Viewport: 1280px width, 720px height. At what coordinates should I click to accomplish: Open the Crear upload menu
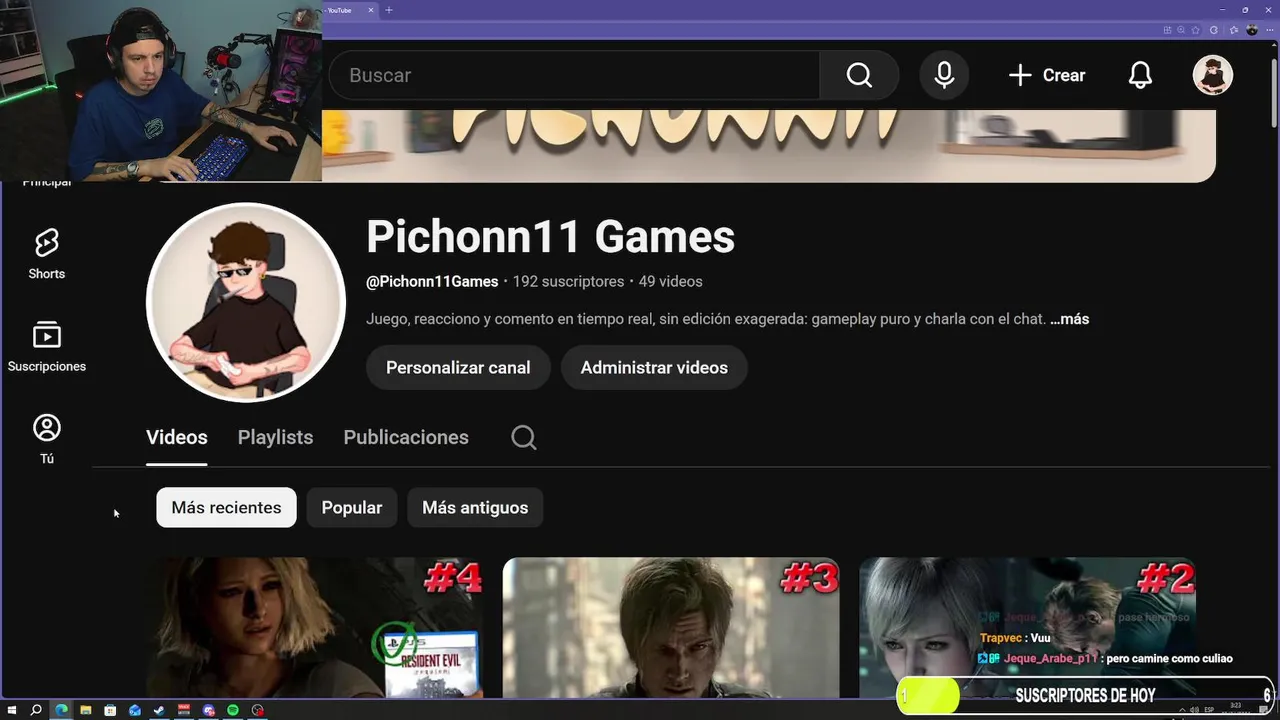pos(1046,75)
